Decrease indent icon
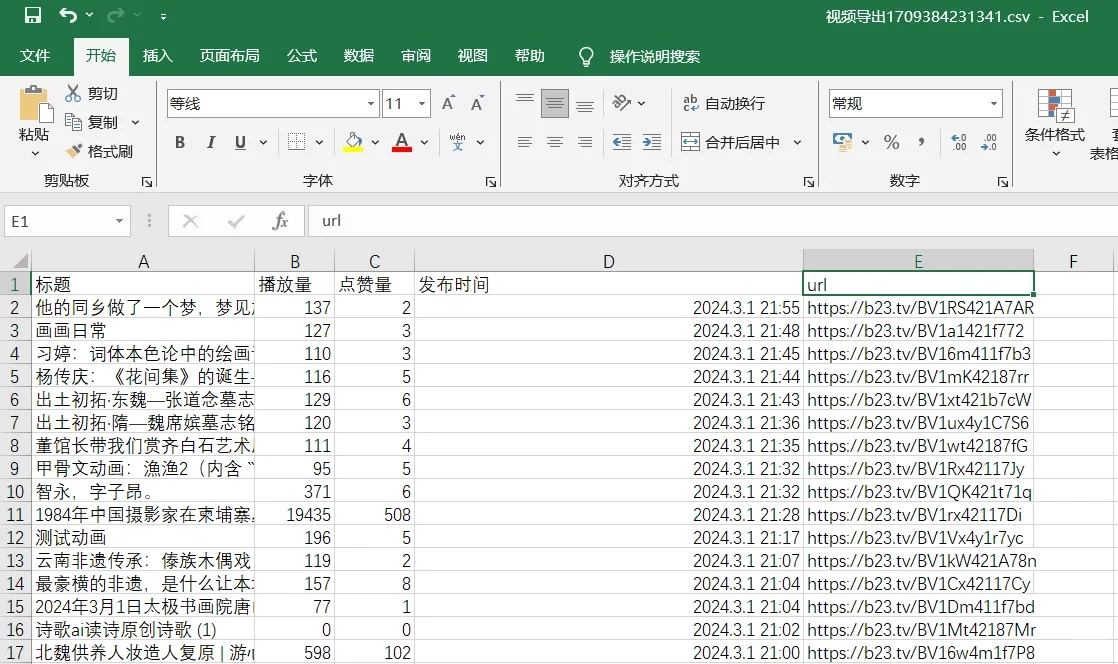 coord(622,143)
